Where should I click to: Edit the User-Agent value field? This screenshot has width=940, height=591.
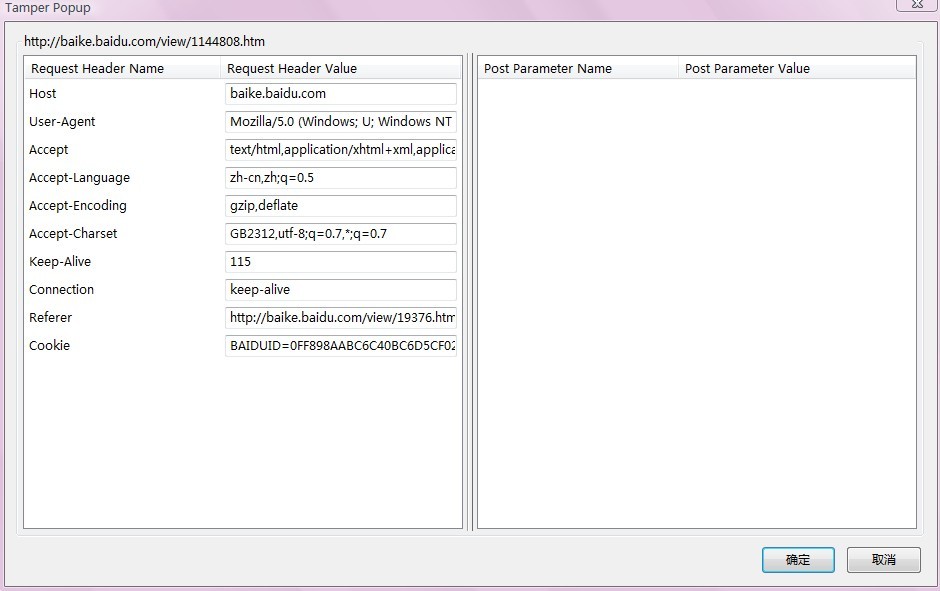[x=341, y=122]
